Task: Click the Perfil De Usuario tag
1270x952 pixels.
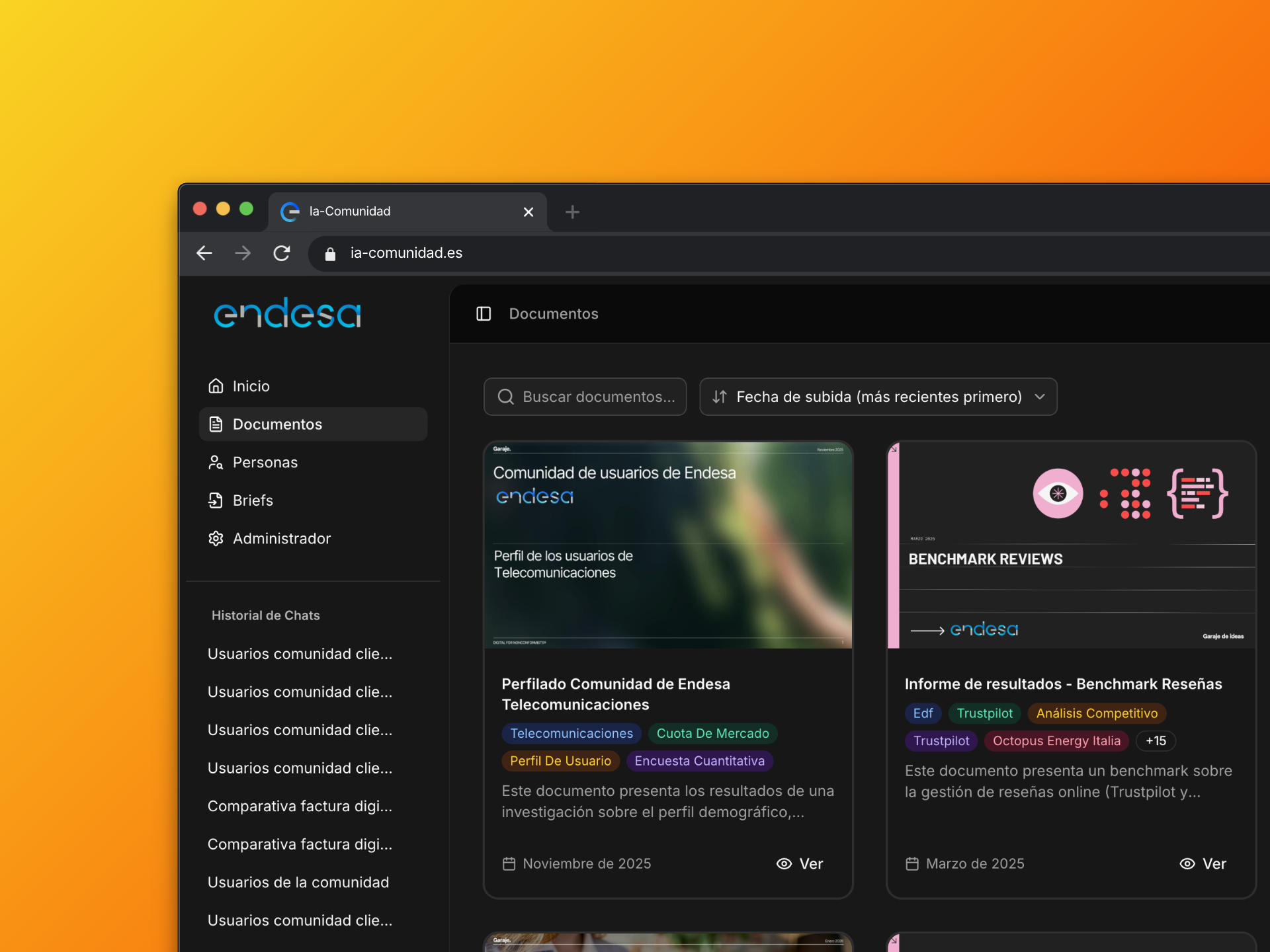Action: (560, 761)
